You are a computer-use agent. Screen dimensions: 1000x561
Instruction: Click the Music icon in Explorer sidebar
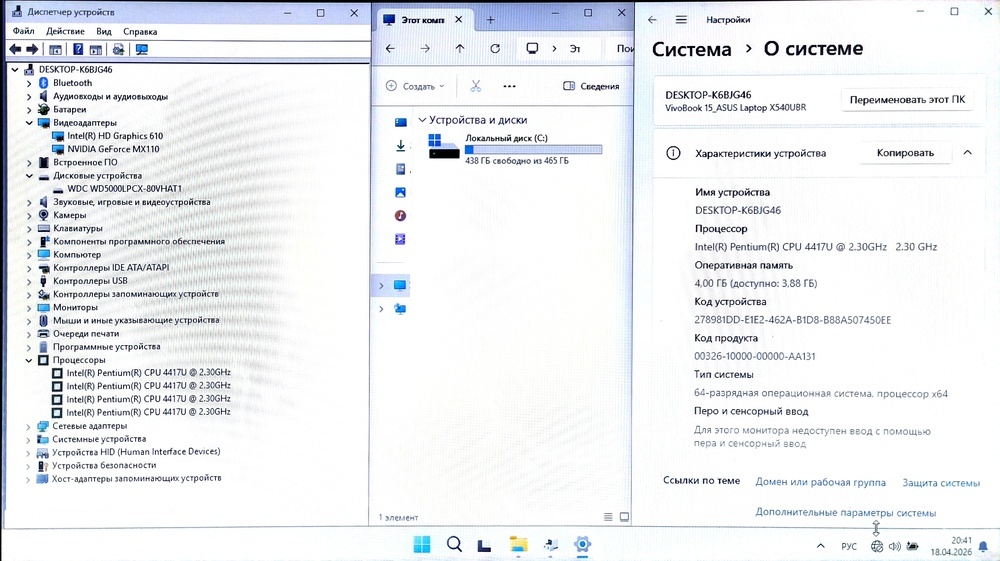401,215
